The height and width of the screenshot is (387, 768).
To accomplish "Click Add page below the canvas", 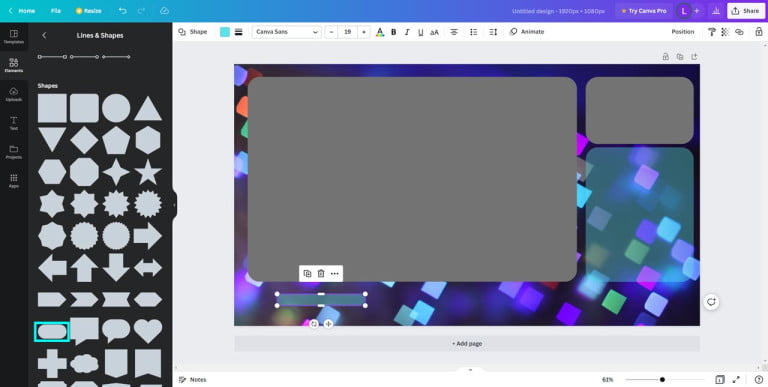I will pyautogui.click(x=467, y=343).
